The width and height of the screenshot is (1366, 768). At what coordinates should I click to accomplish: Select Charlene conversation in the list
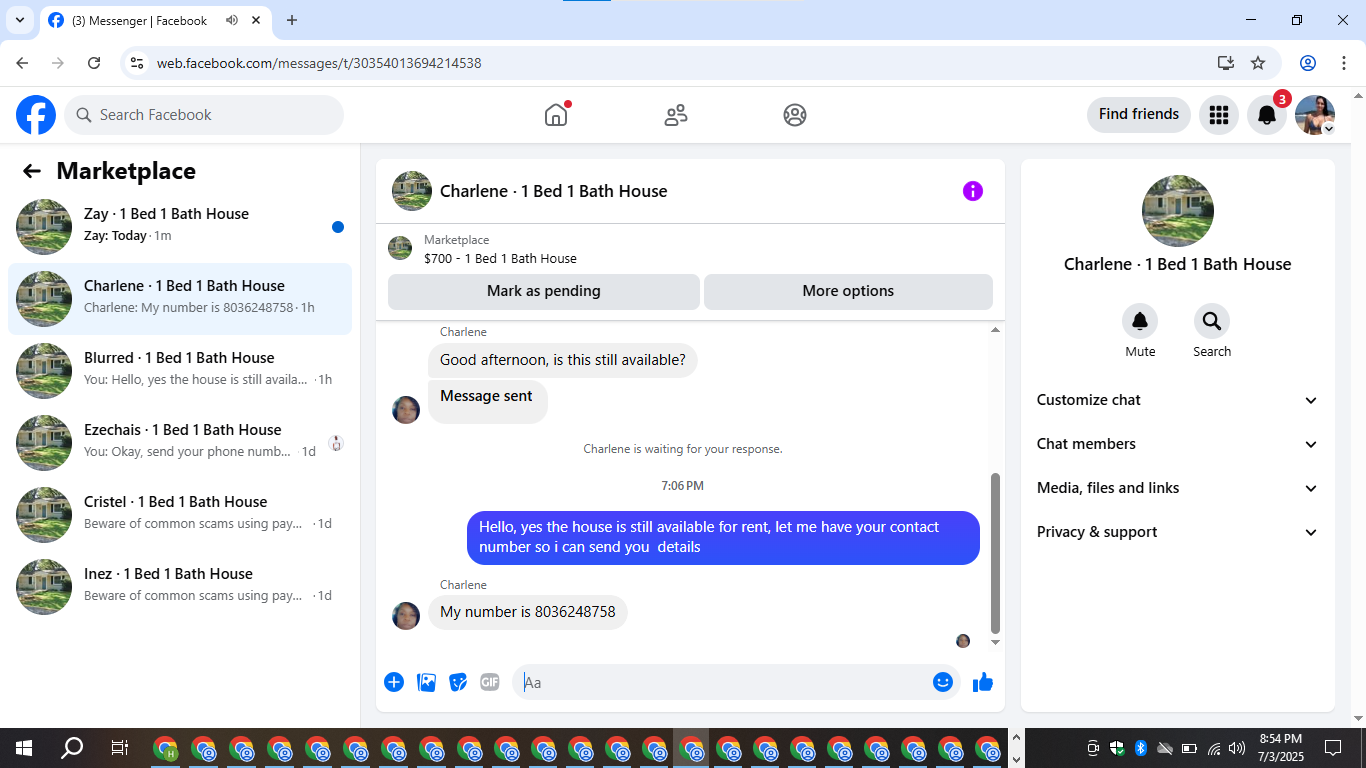(180, 299)
